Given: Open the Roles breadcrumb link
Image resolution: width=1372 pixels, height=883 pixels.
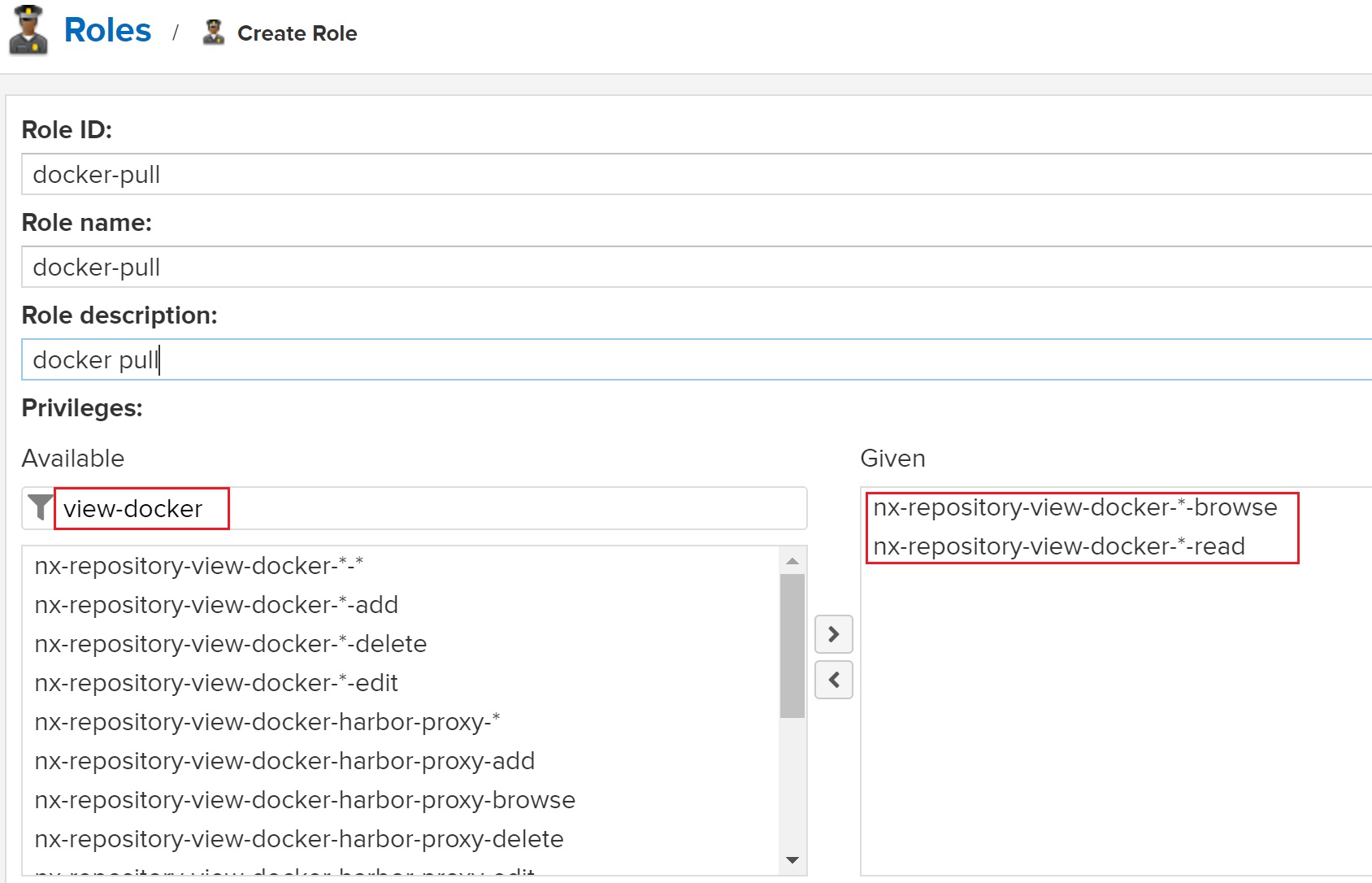Looking at the screenshot, I should click(107, 31).
